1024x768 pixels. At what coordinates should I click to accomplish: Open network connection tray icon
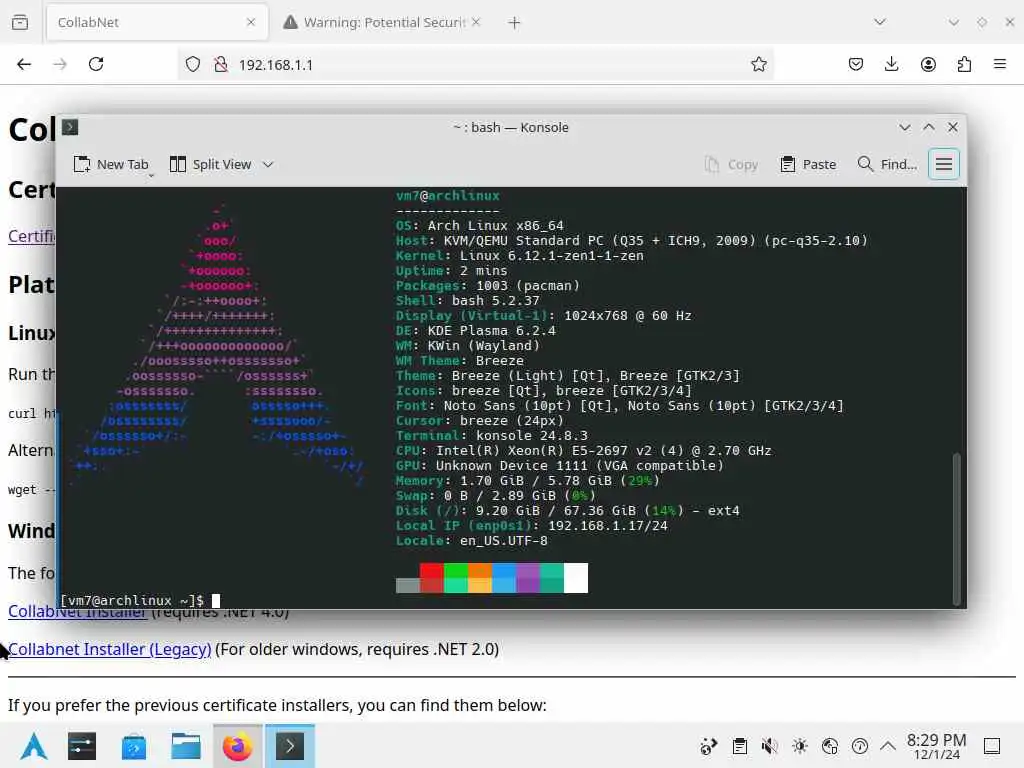(x=830, y=746)
